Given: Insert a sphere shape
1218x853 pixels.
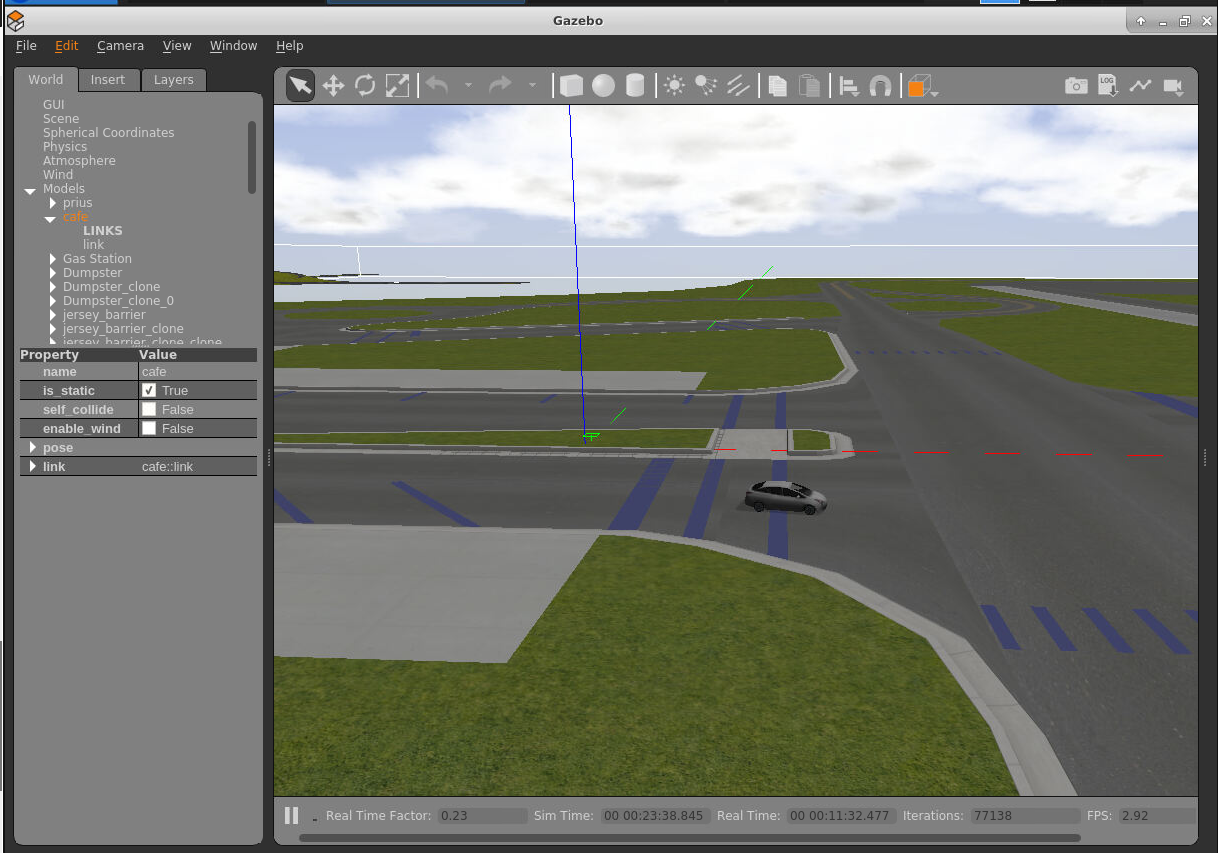Looking at the screenshot, I should pyautogui.click(x=603, y=86).
